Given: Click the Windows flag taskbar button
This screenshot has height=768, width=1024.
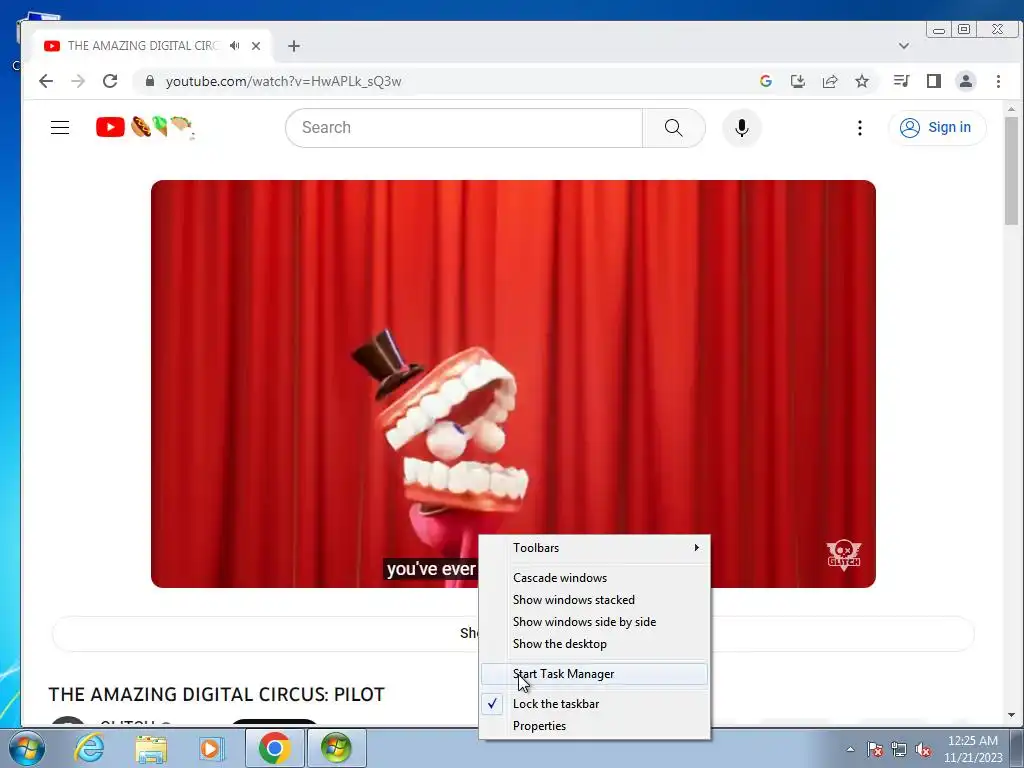Looking at the screenshot, I should (336, 748).
